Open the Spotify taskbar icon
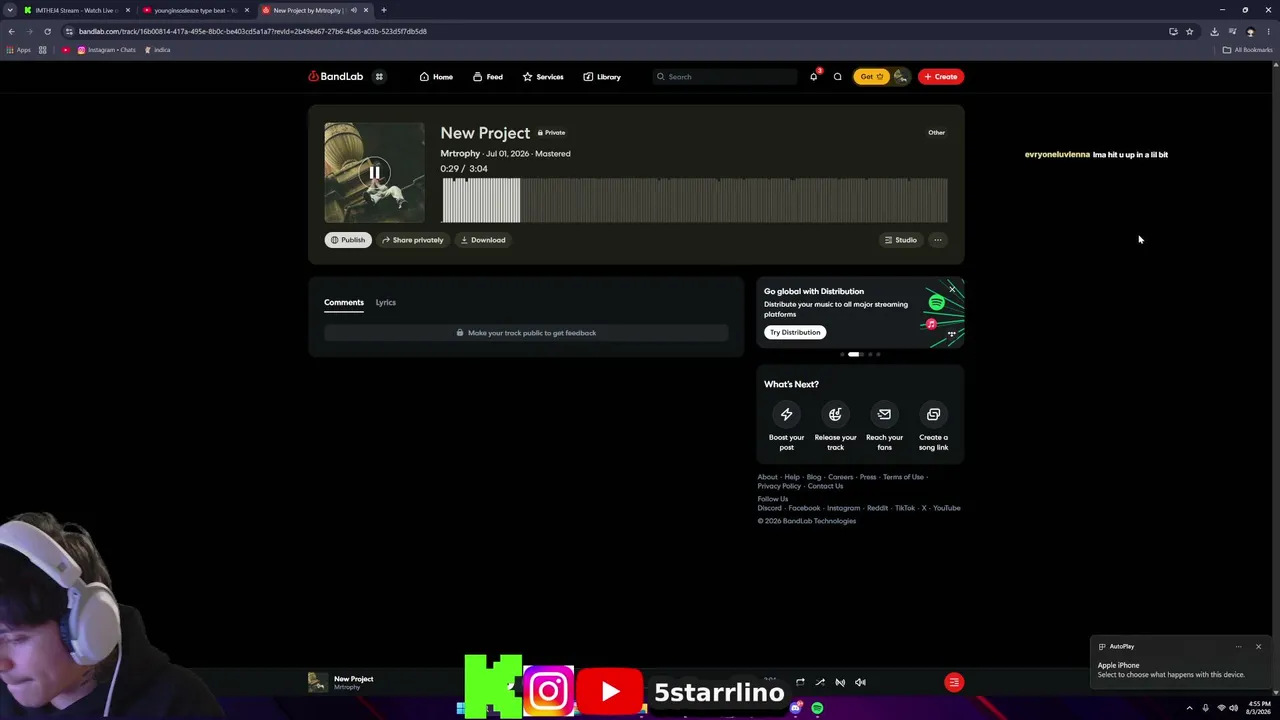The height and width of the screenshot is (720, 1280). pos(817,708)
